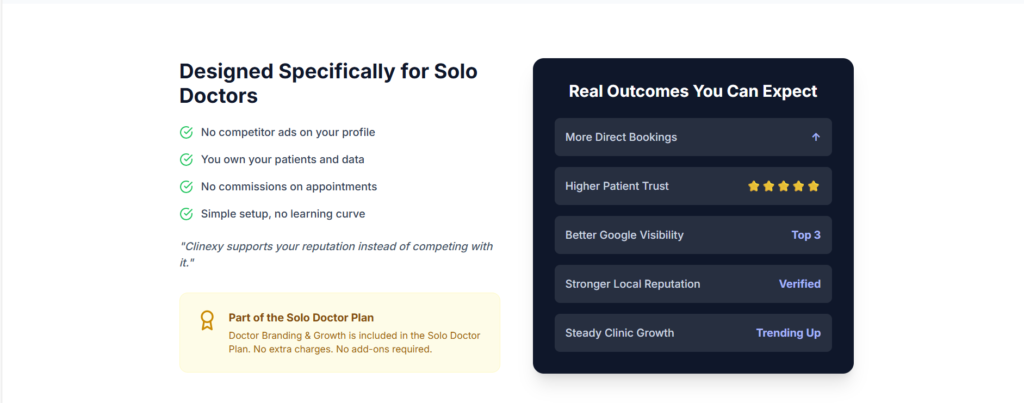The image size is (1024, 403).
Task: Click the checkmark next to patients and data
Action: point(186,159)
